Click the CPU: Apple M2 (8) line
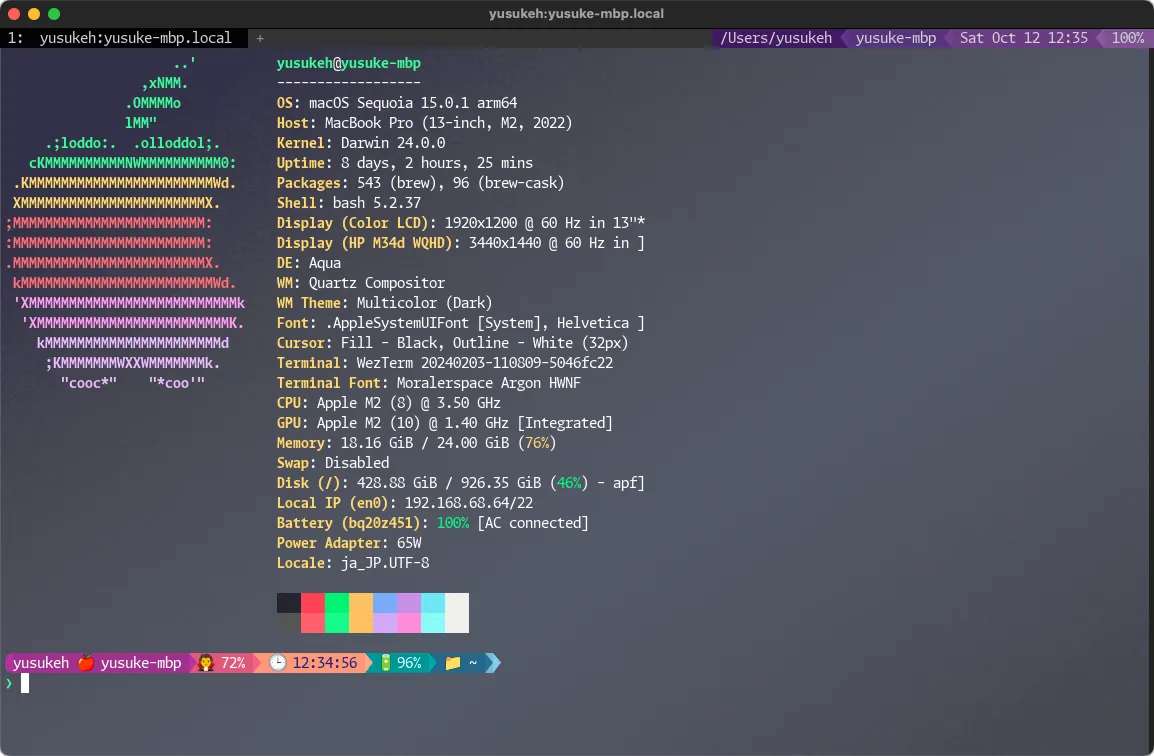Image resolution: width=1154 pixels, height=756 pixels. 389,403
